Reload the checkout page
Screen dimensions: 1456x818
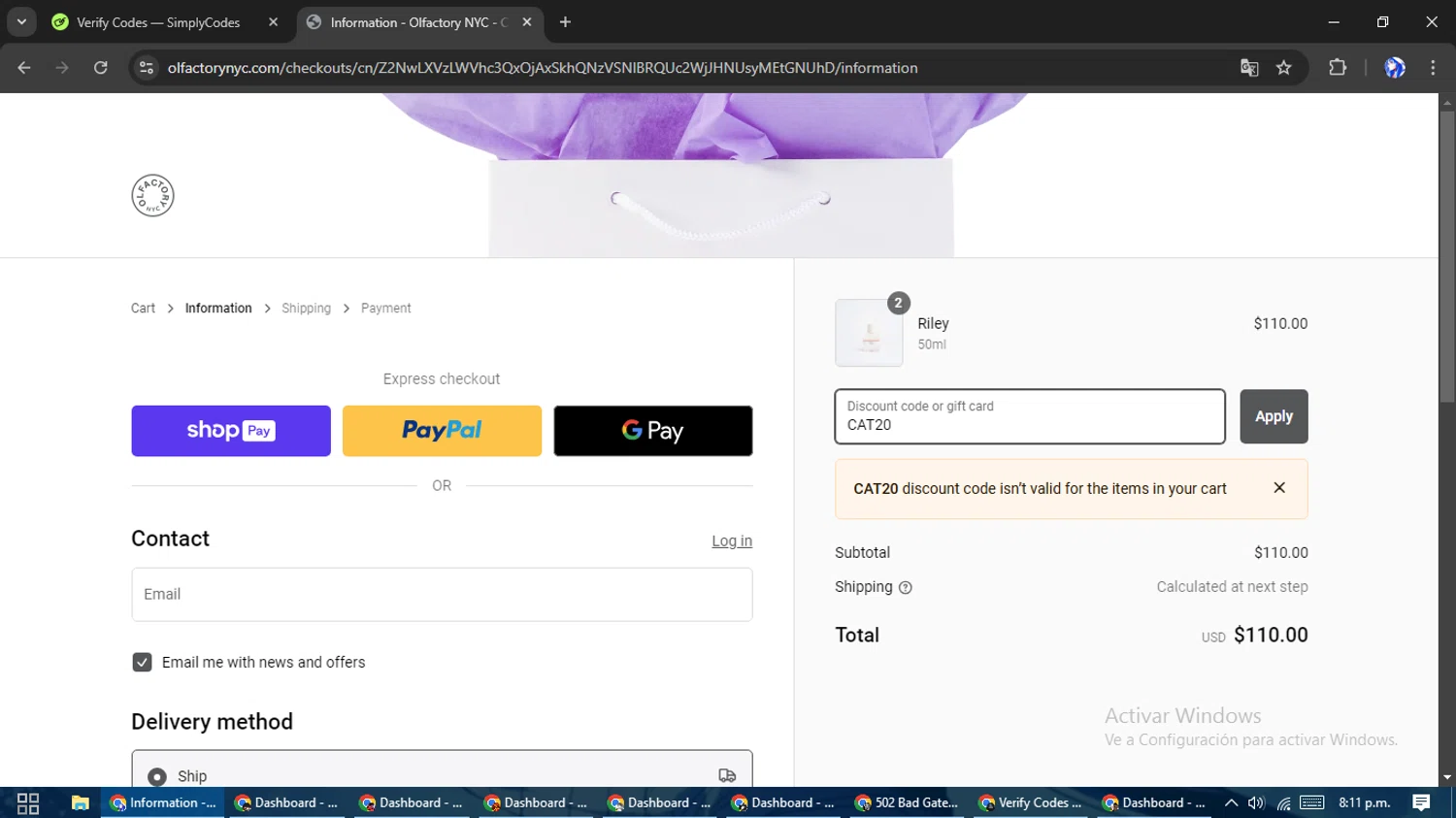coord(101,68)
